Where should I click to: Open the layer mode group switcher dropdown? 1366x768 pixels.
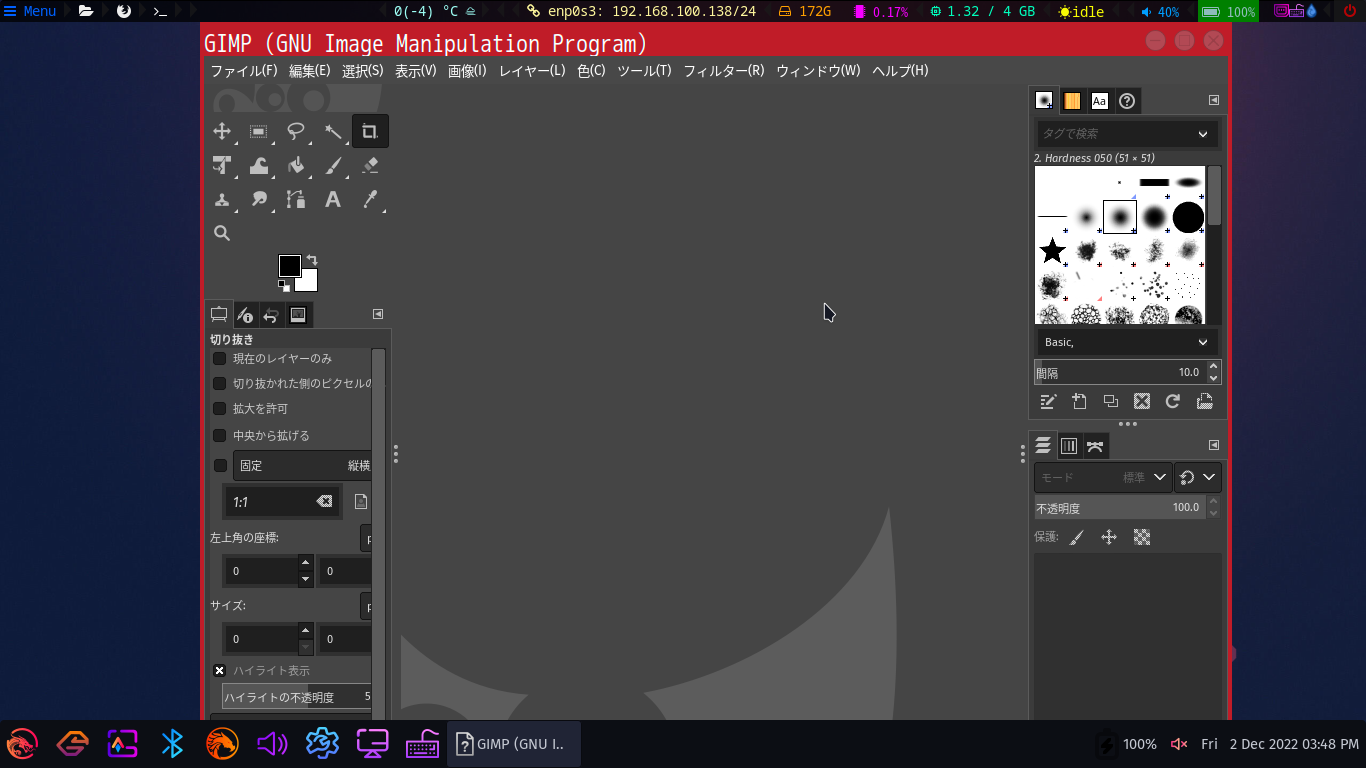tap(1198, 477)
